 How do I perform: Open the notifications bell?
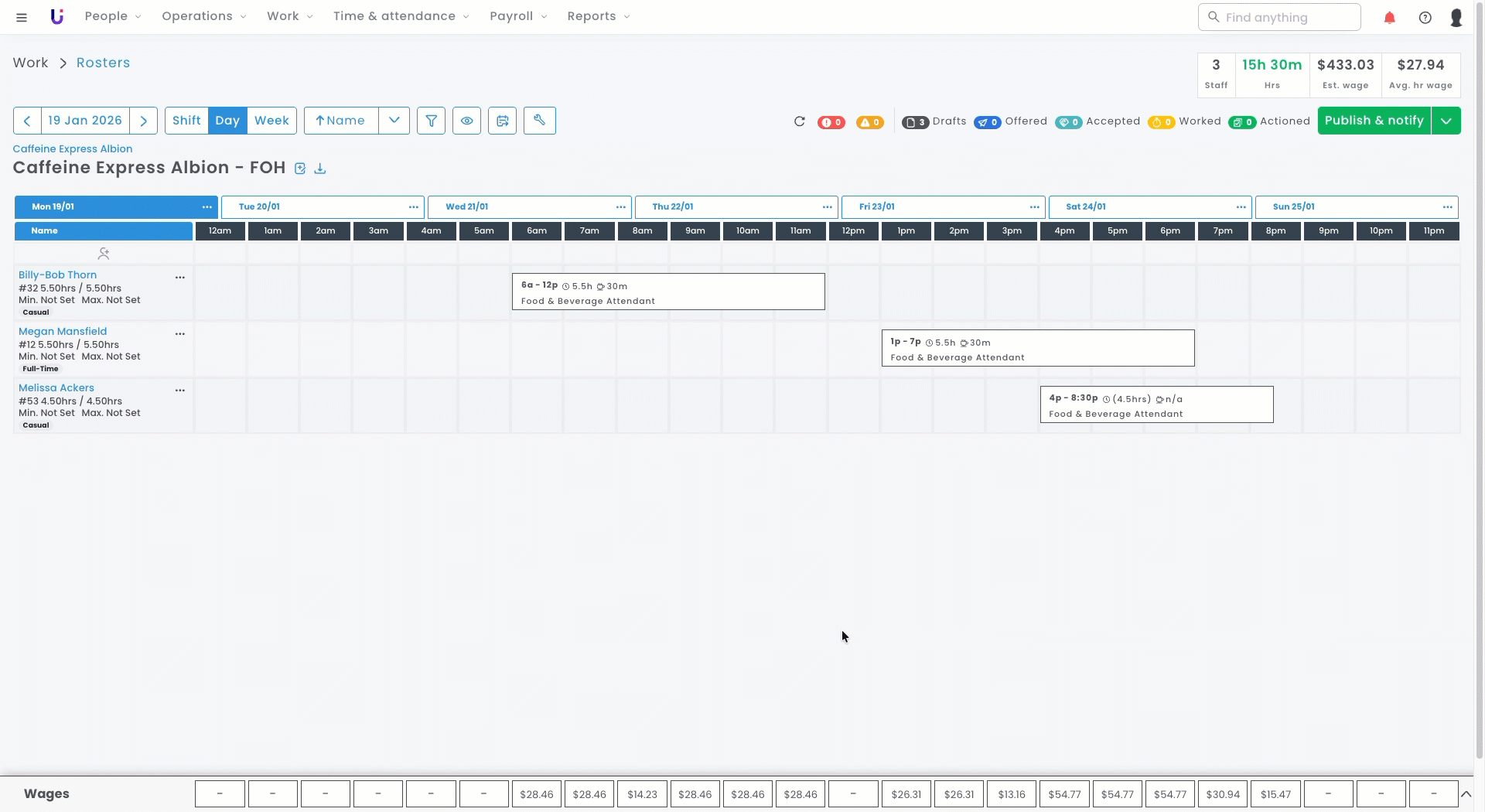1389,17
